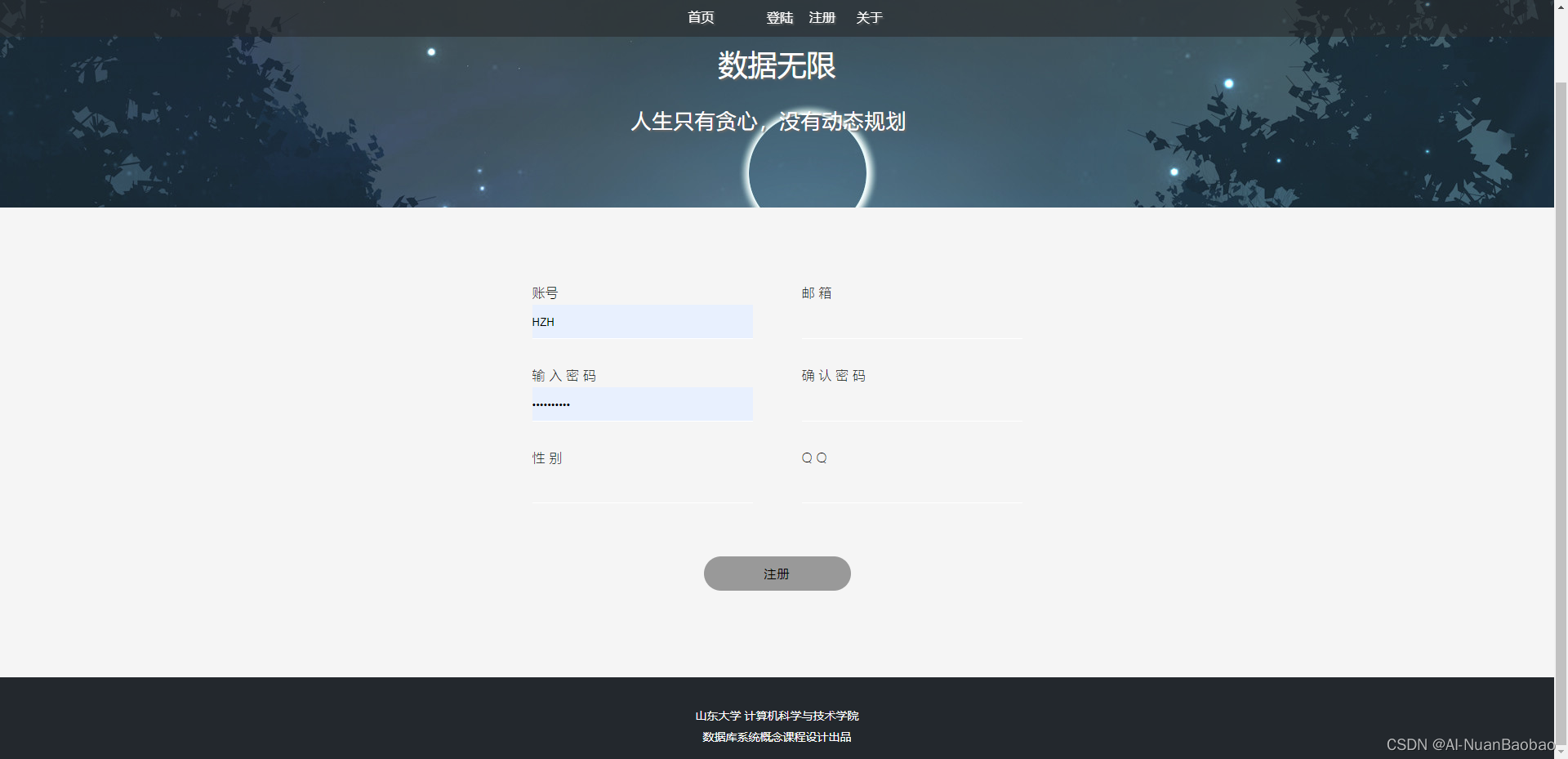Submit the form with the gray 注册 button
Viewport: 1568px width, 759px height.
777,574
